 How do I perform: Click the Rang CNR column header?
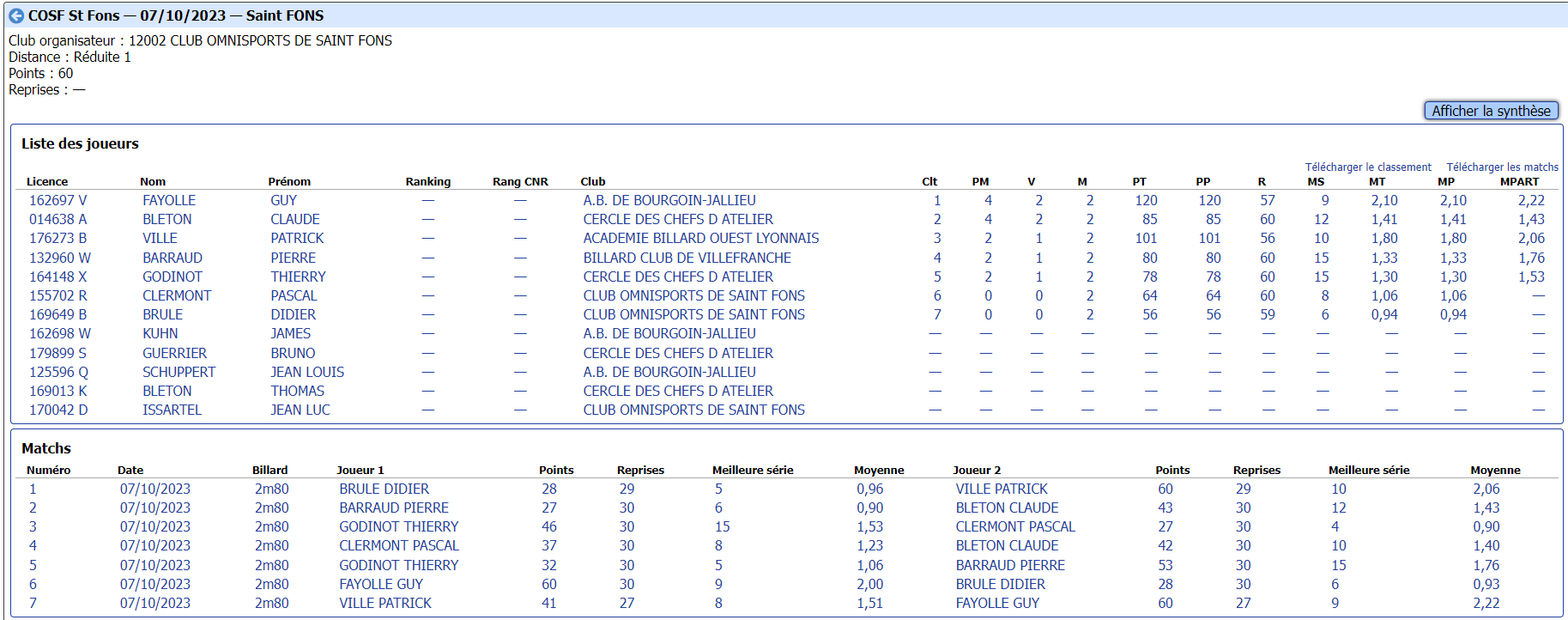520,181
